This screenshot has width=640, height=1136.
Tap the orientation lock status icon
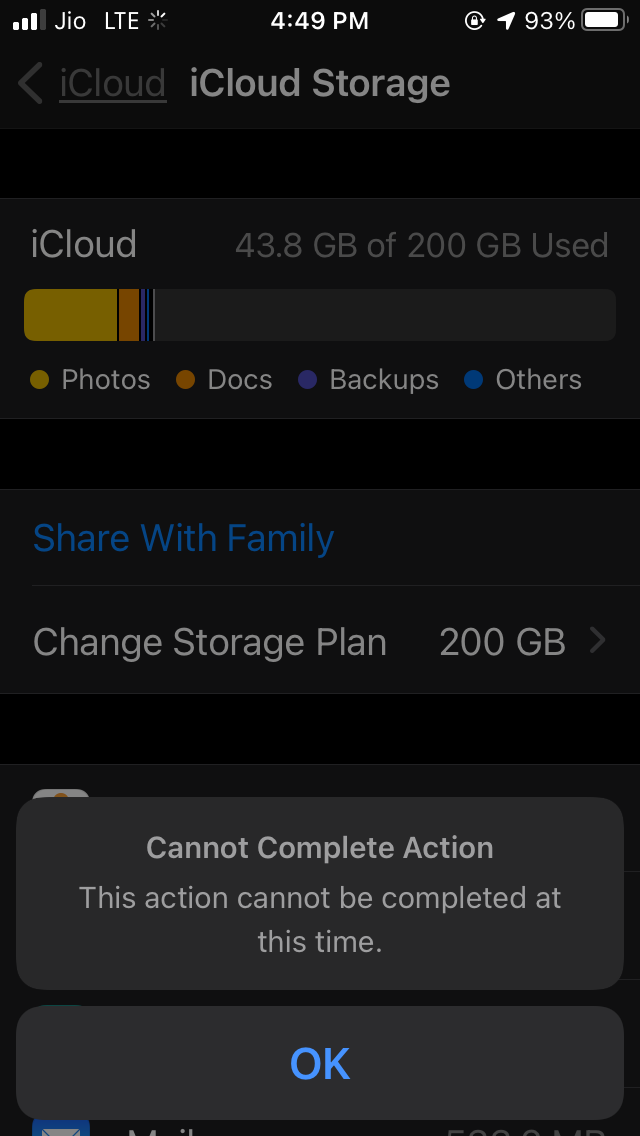[x=474, y=20]
